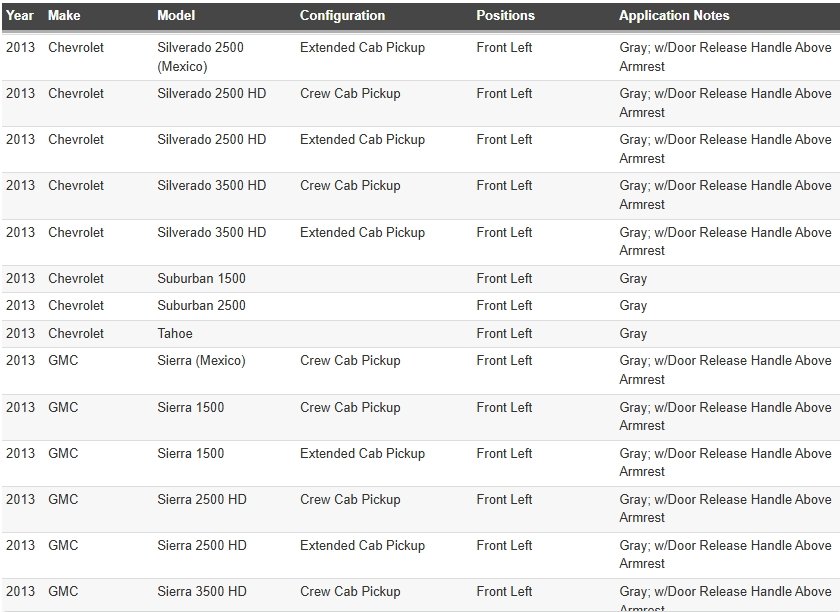Select Front Left in the Sierra 3500 HD row

[x=504, y=592]
